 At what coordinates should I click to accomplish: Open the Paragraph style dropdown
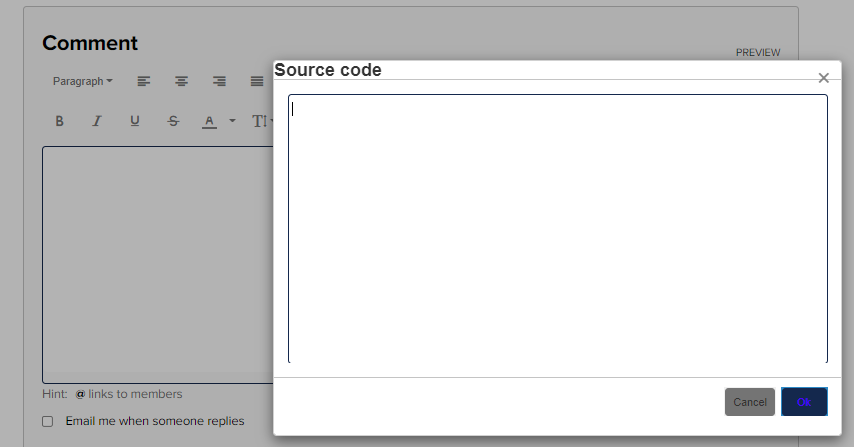point(83,81)
